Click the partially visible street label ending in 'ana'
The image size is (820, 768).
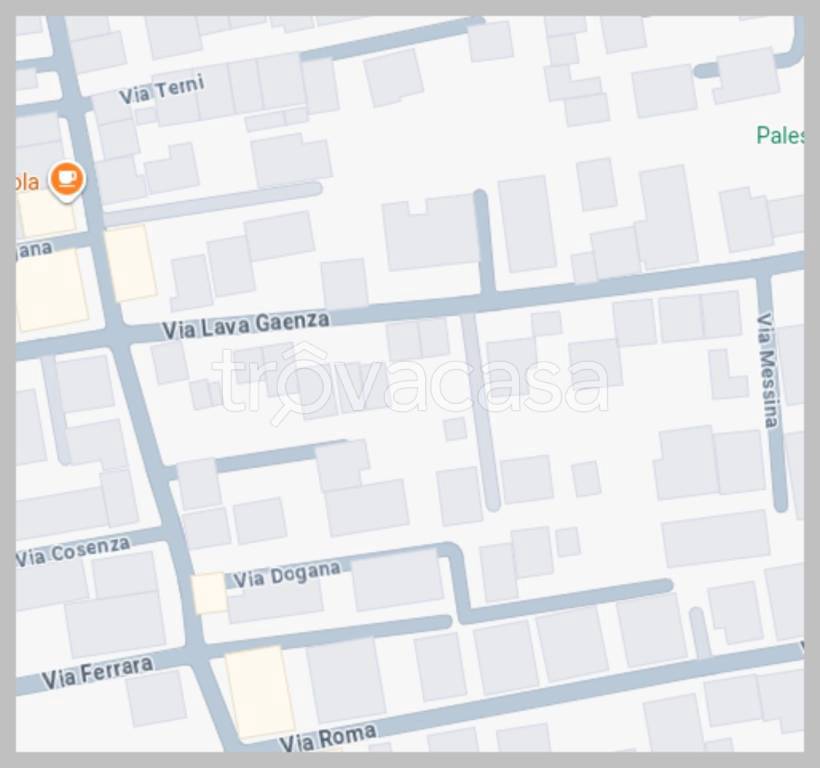coord(34,250)
